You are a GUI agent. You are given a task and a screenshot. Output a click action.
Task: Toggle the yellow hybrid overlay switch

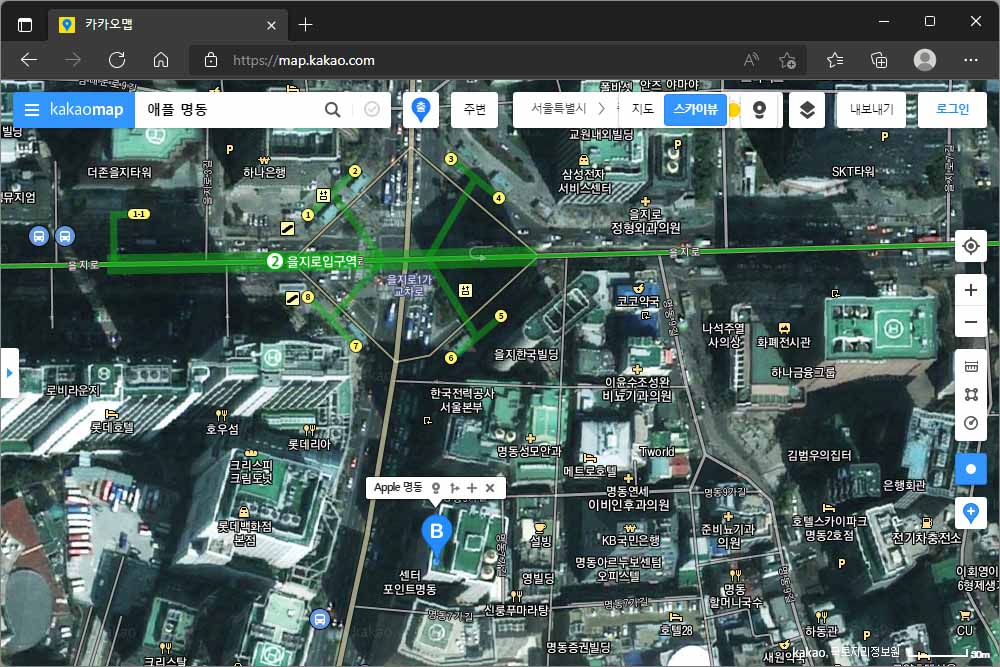pos(734,110)
